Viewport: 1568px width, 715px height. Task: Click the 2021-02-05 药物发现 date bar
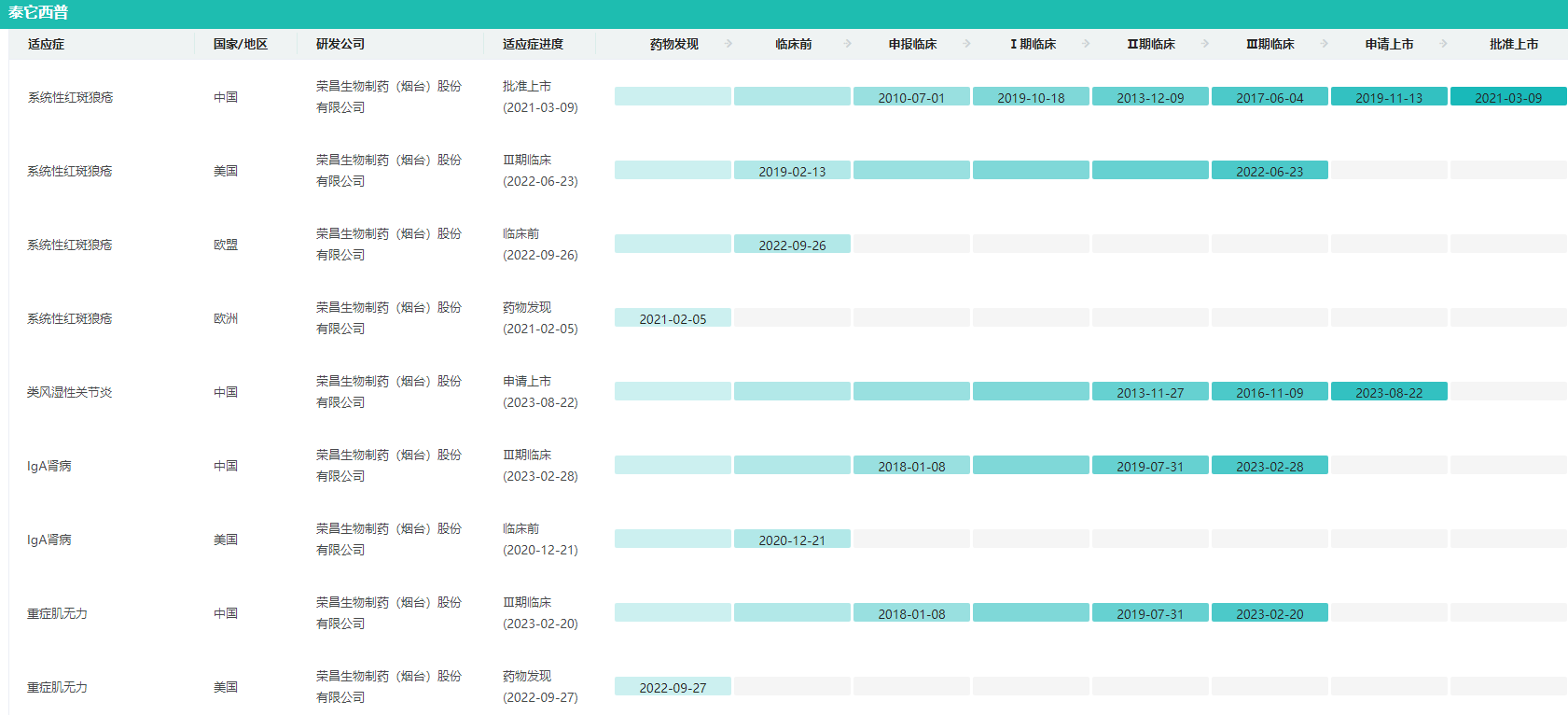tap(673, 318)
